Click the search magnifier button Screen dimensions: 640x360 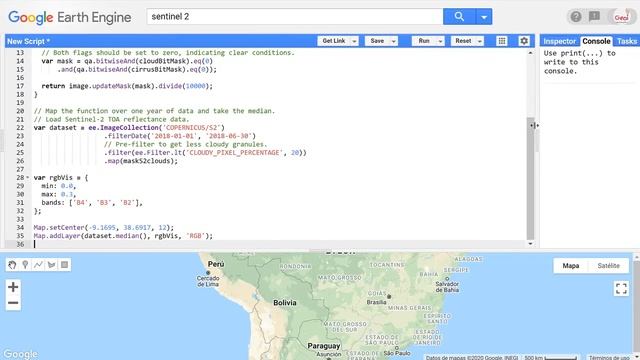tap(459, 17)
